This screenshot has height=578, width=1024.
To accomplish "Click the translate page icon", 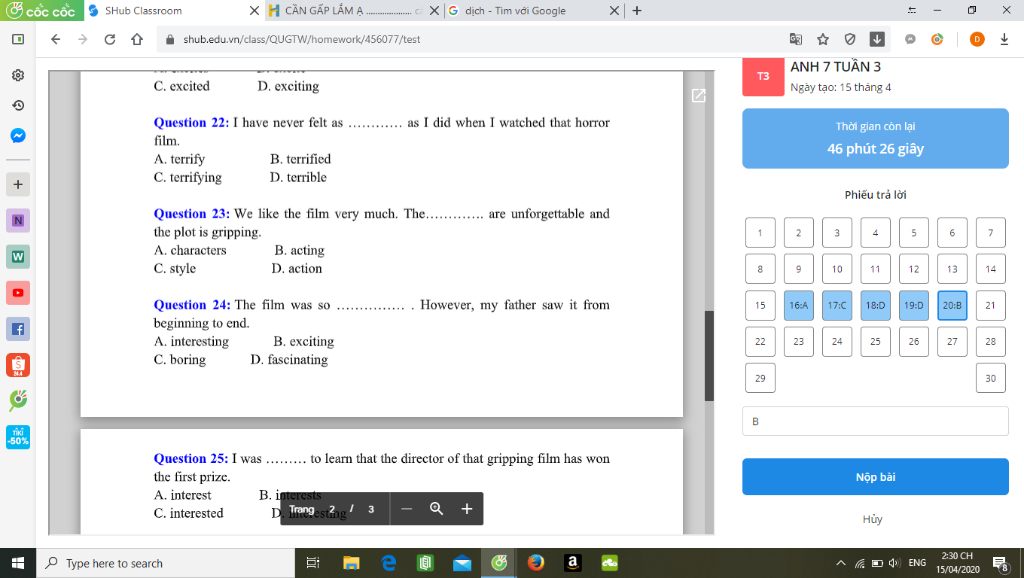I will click(x=795, y=39).
